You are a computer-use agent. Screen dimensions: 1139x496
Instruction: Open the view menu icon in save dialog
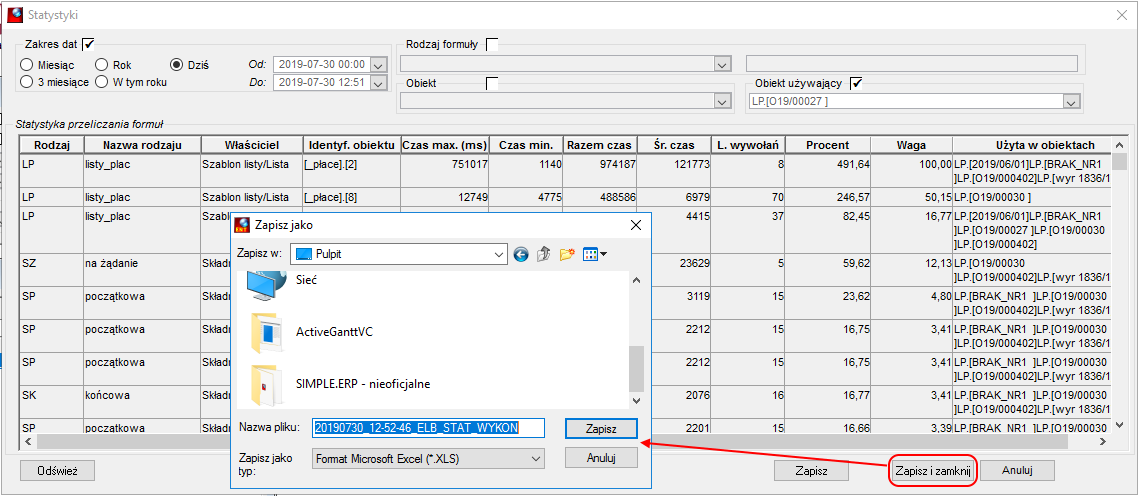(x=595, y=254)
